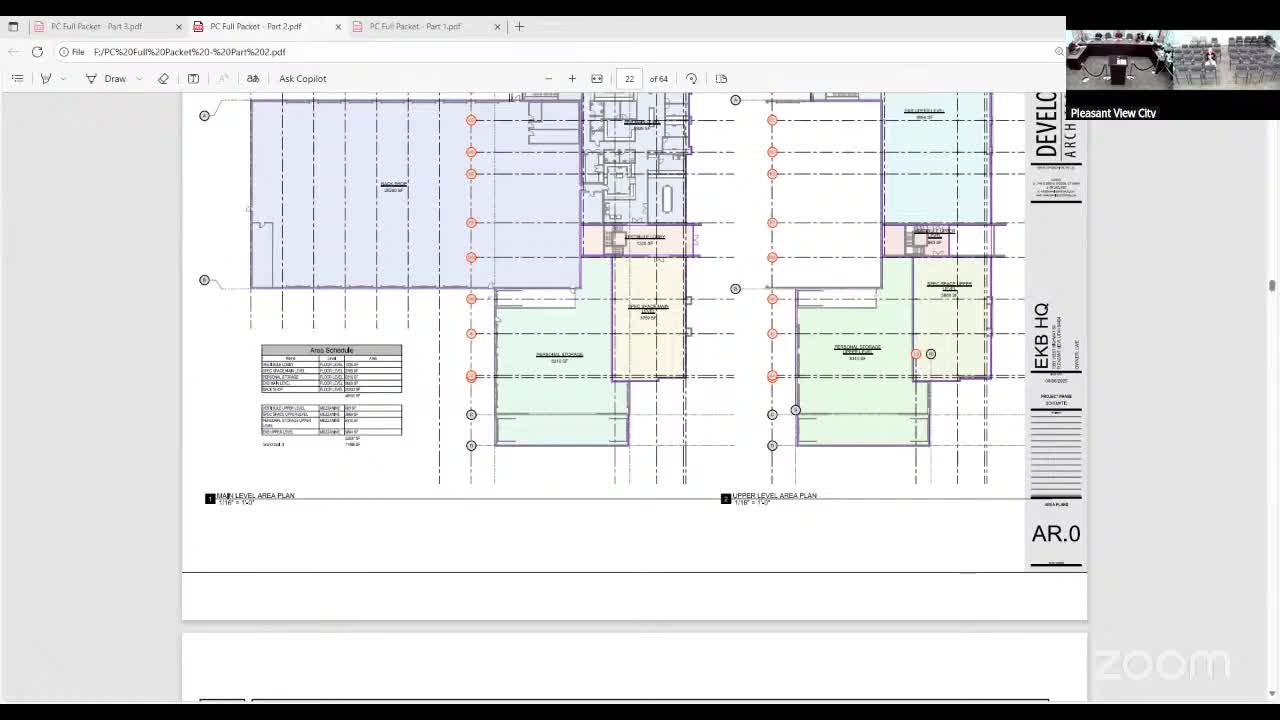Click the Main Level Area Plan title
The height and width of the screenshot is (720, 1280).
[x=255, y=496]
